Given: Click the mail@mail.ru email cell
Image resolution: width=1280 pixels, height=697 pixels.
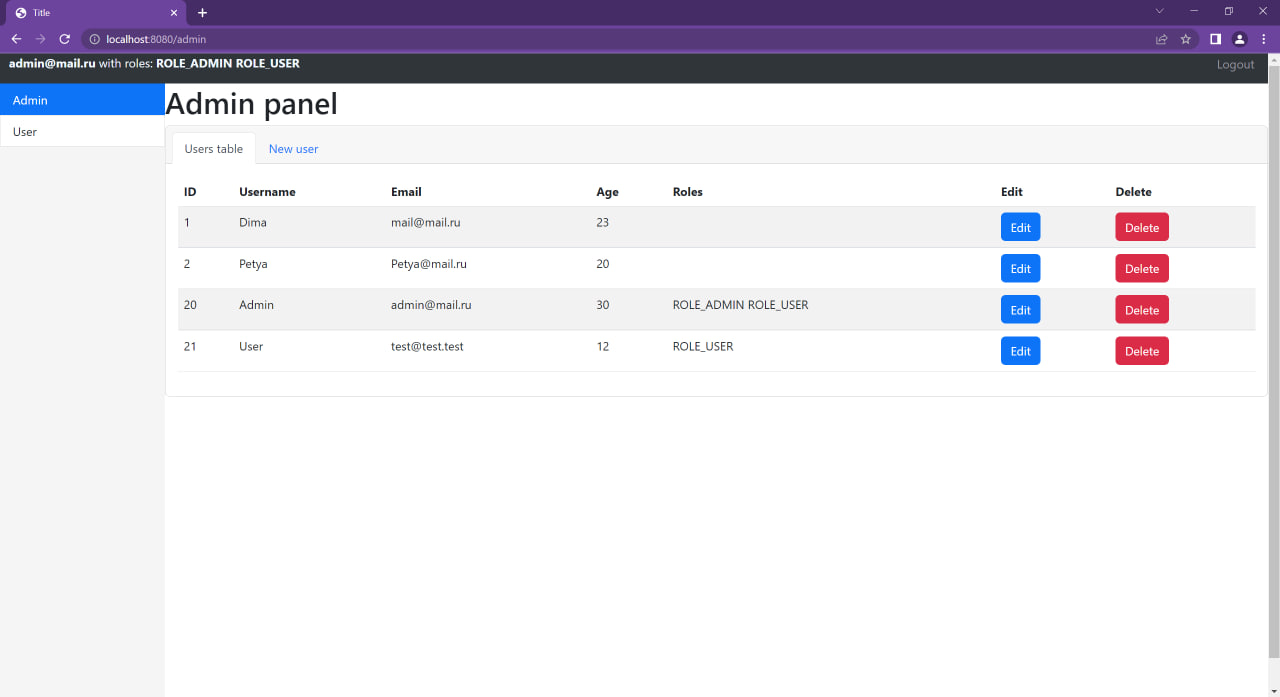Looking at the screenshot, I should pyautogui.click(x=425, y=222).
